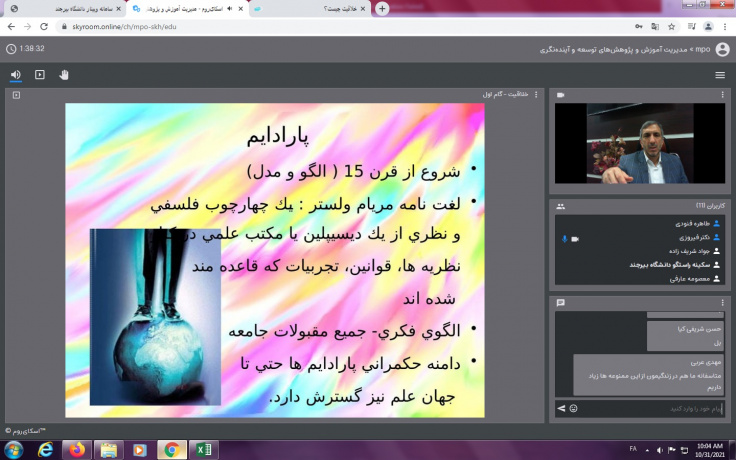Open the emoji picker in chat

pyautogui.click(x=573, y=408)
